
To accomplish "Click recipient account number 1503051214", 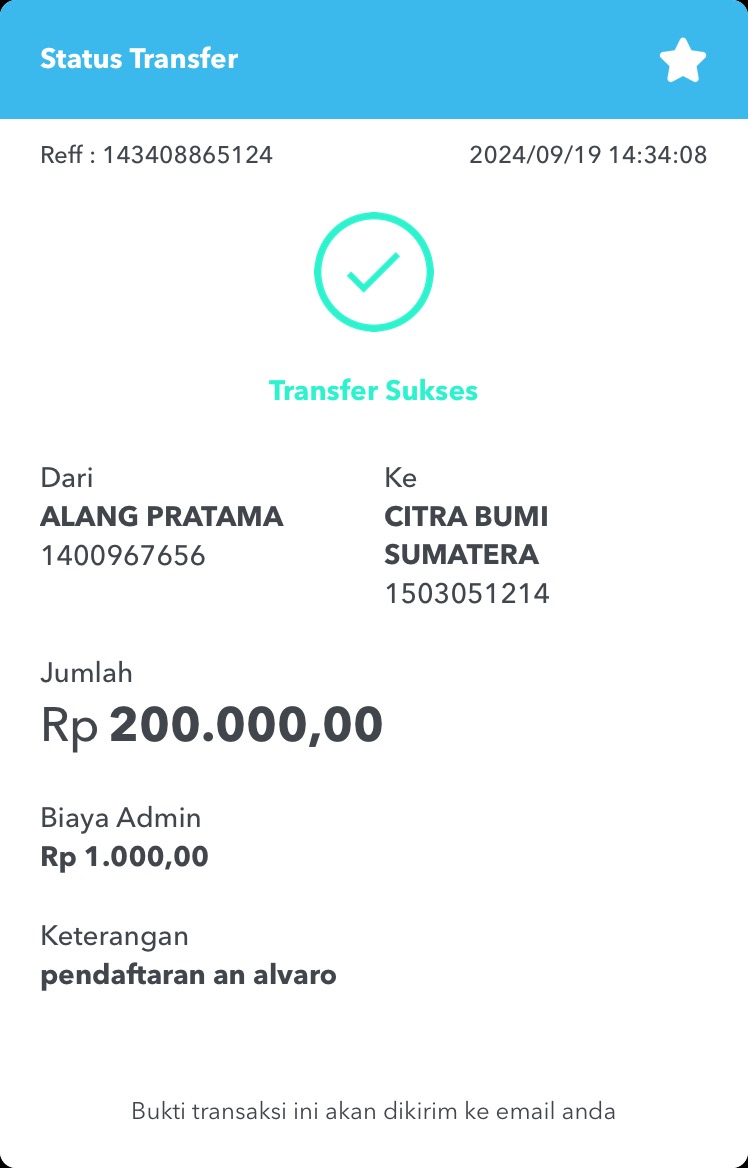I will click(x=467, y=594).
